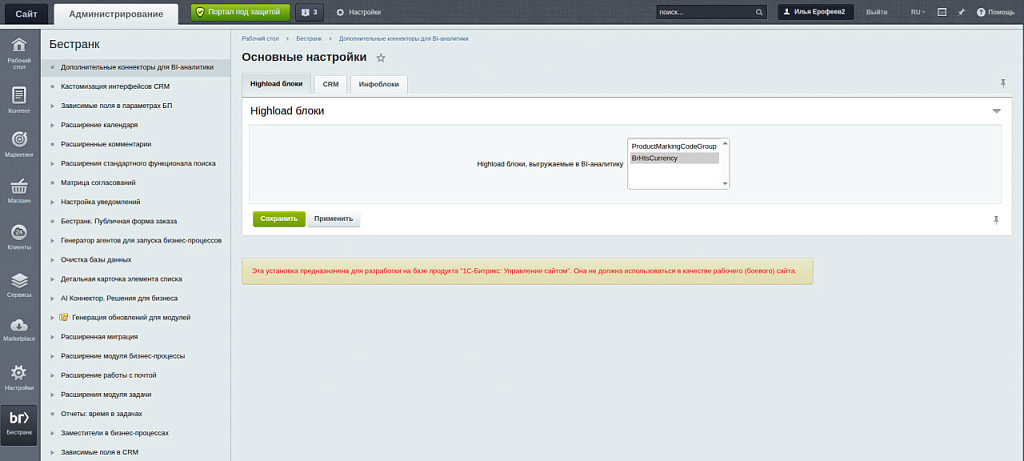Open the RU language dropdown
1024x461 pixels.
pyautogui.click(x=917, y=12)
